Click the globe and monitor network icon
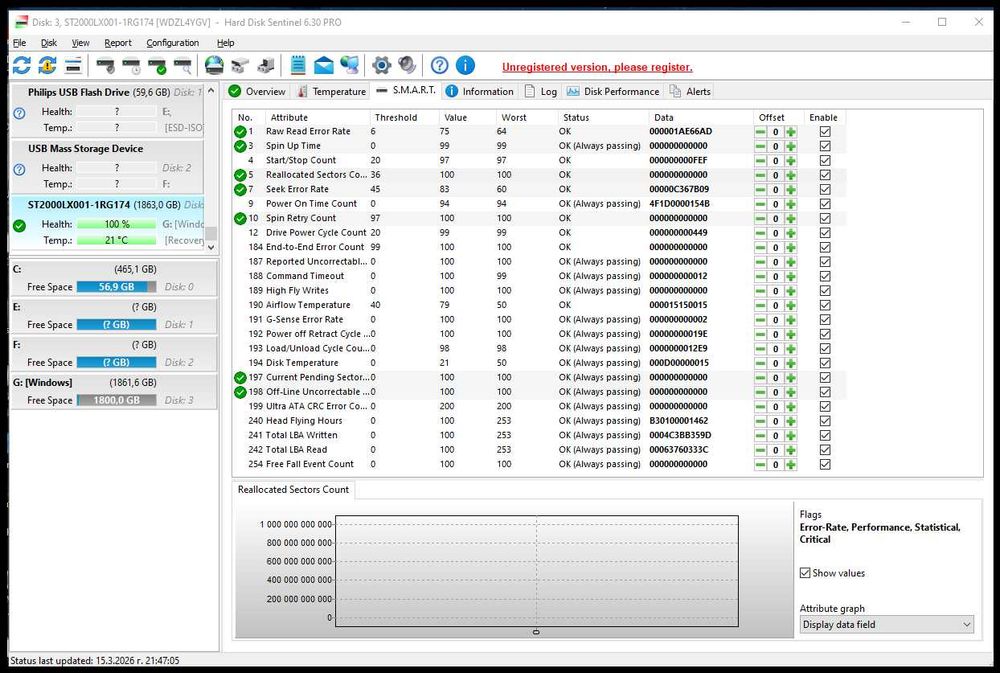 pyautogui.click(x=349, y=65)
